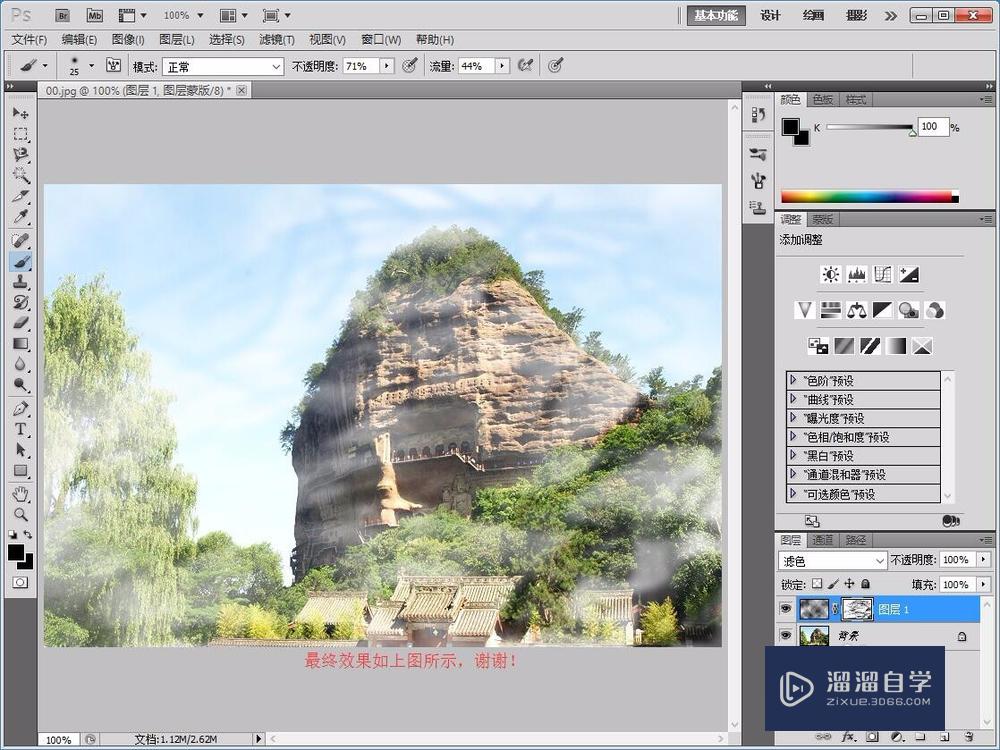This screenshot has height=750, width=1000.
Task: Add an Exposure adjustment
Action: [908, 275]
